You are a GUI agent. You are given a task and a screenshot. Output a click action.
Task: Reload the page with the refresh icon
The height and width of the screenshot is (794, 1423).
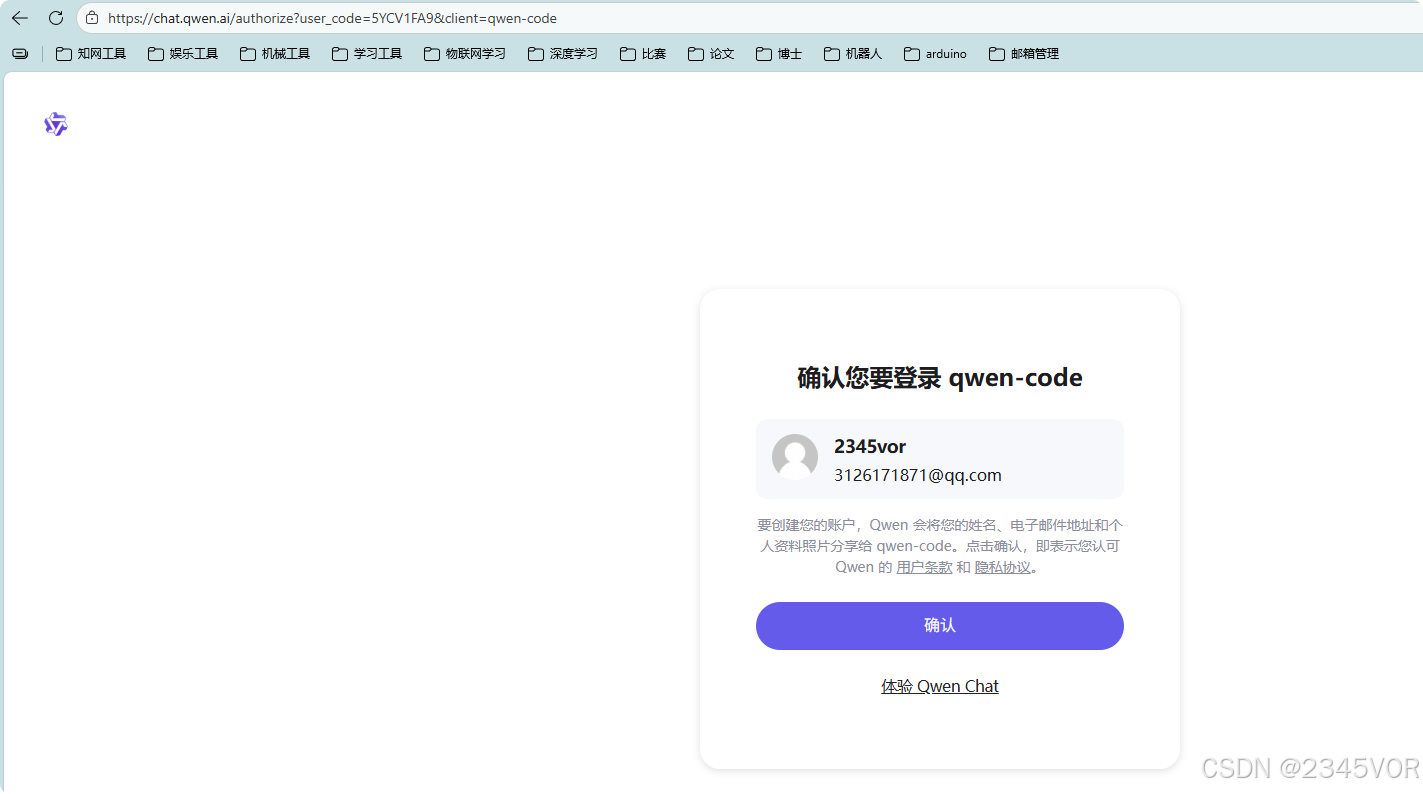click(55, 17)
